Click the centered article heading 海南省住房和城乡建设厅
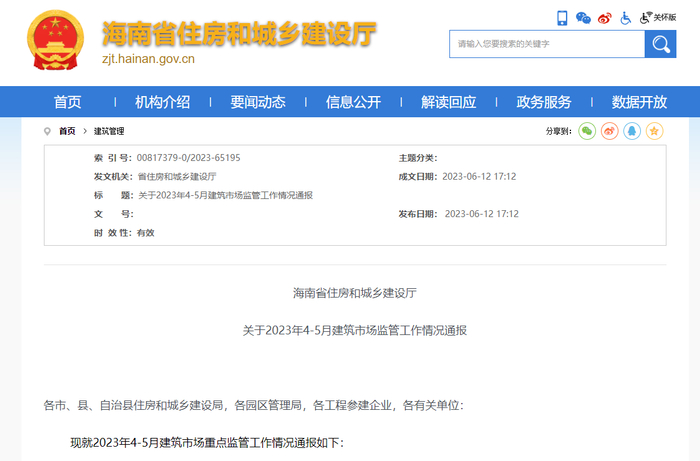700x461 pixels. point(355,293)
